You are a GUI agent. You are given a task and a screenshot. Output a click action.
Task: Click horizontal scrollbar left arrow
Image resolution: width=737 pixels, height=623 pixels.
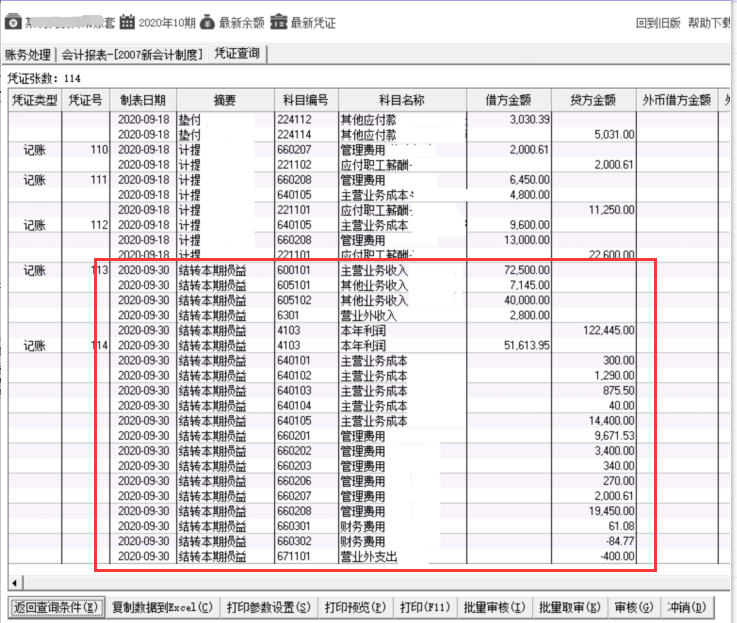(16, 584)
